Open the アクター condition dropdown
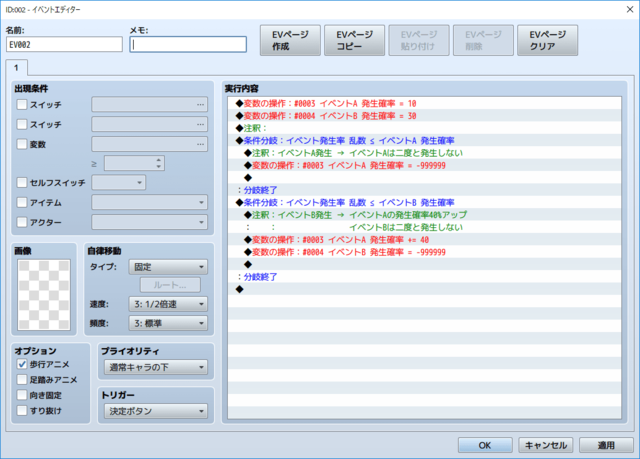Screen dimensions: 640x459 coord(149,222)
